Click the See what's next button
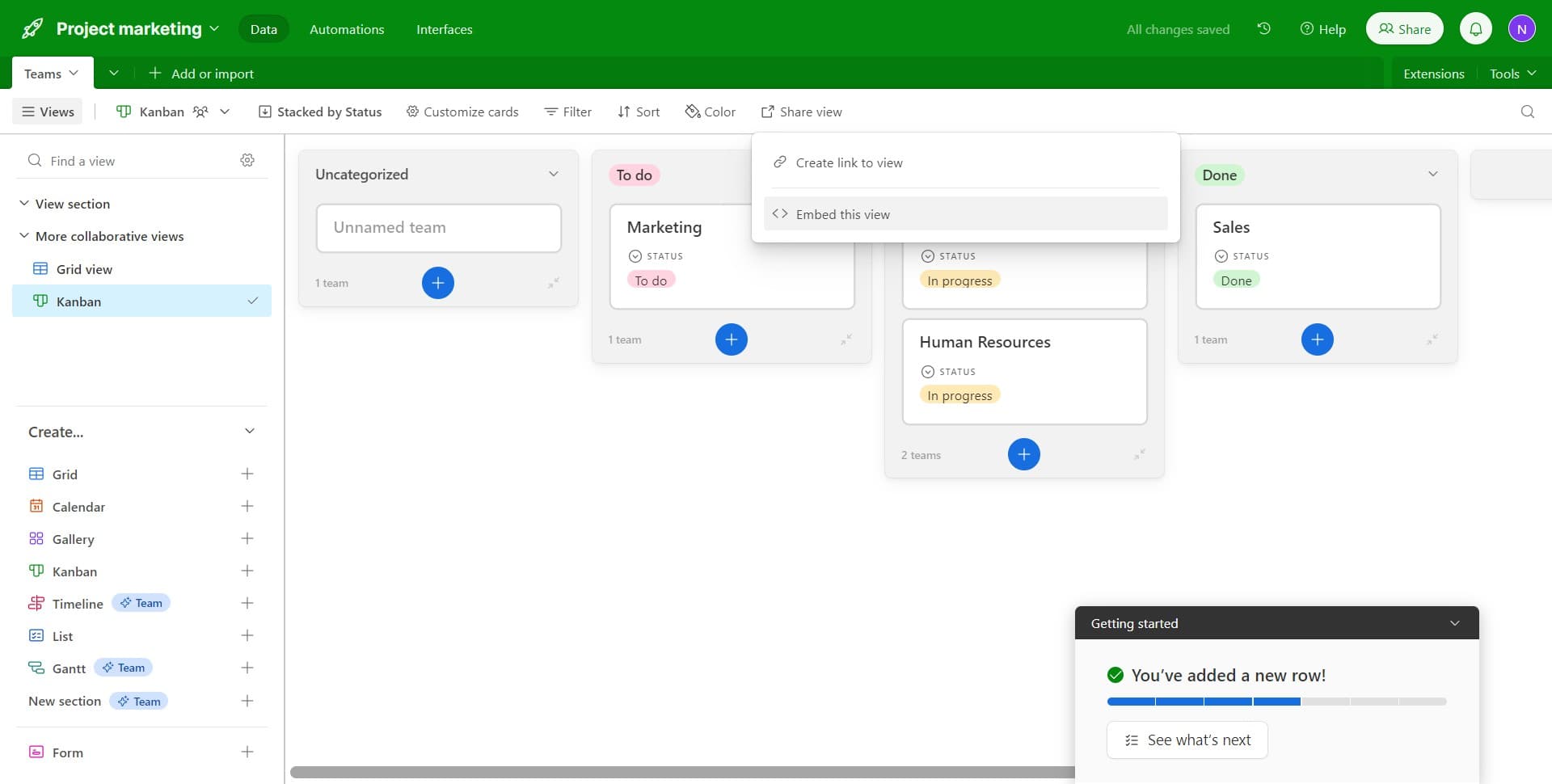1552x784 pixels. (1187, 740)
